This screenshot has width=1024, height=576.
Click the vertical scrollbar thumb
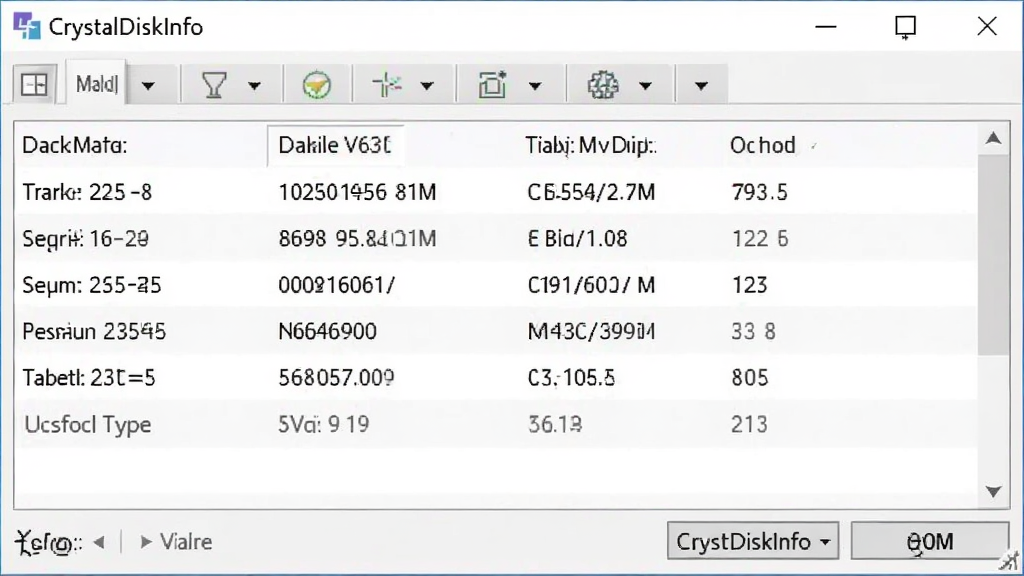tap(993, 255)
